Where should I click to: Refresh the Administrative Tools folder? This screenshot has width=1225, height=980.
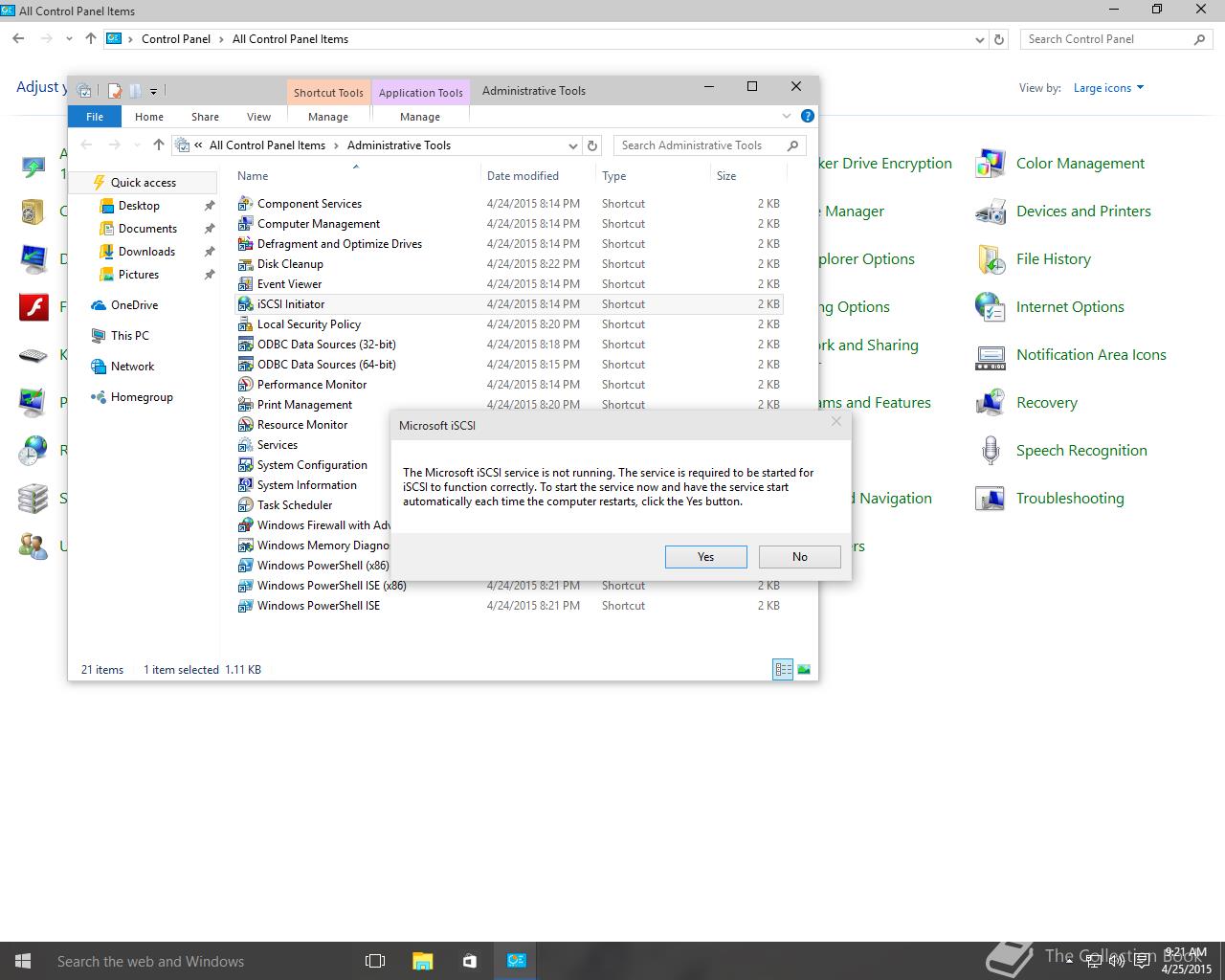tap(592, 145)
